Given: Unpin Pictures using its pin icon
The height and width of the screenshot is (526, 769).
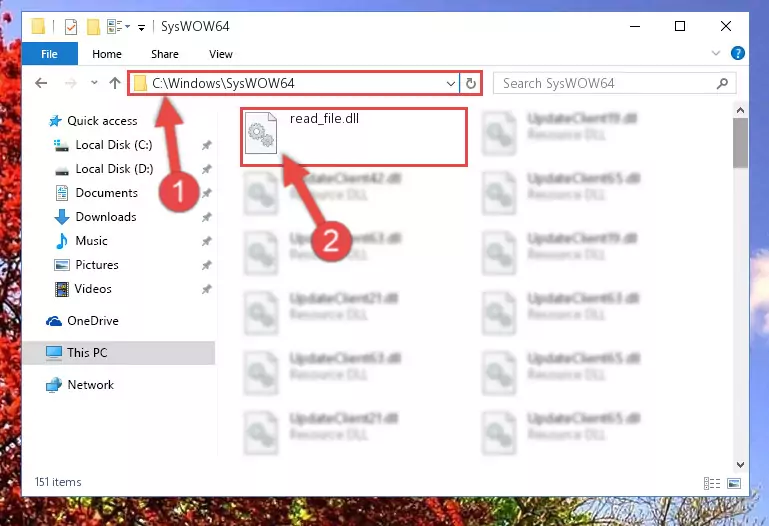Looking at the screenshot, I should (x=206, y=265).
